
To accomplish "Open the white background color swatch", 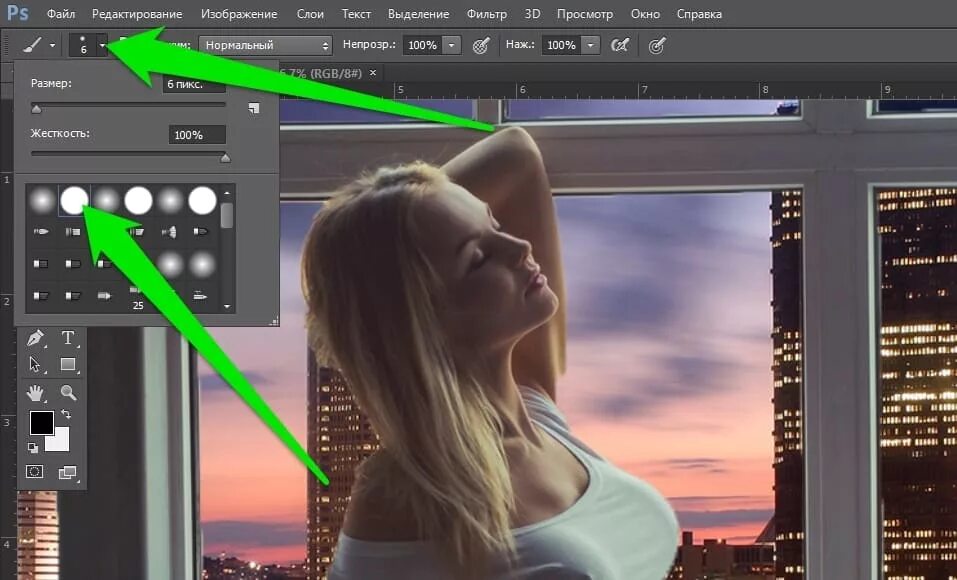I will pyautogui.click(x=60, y=441).
